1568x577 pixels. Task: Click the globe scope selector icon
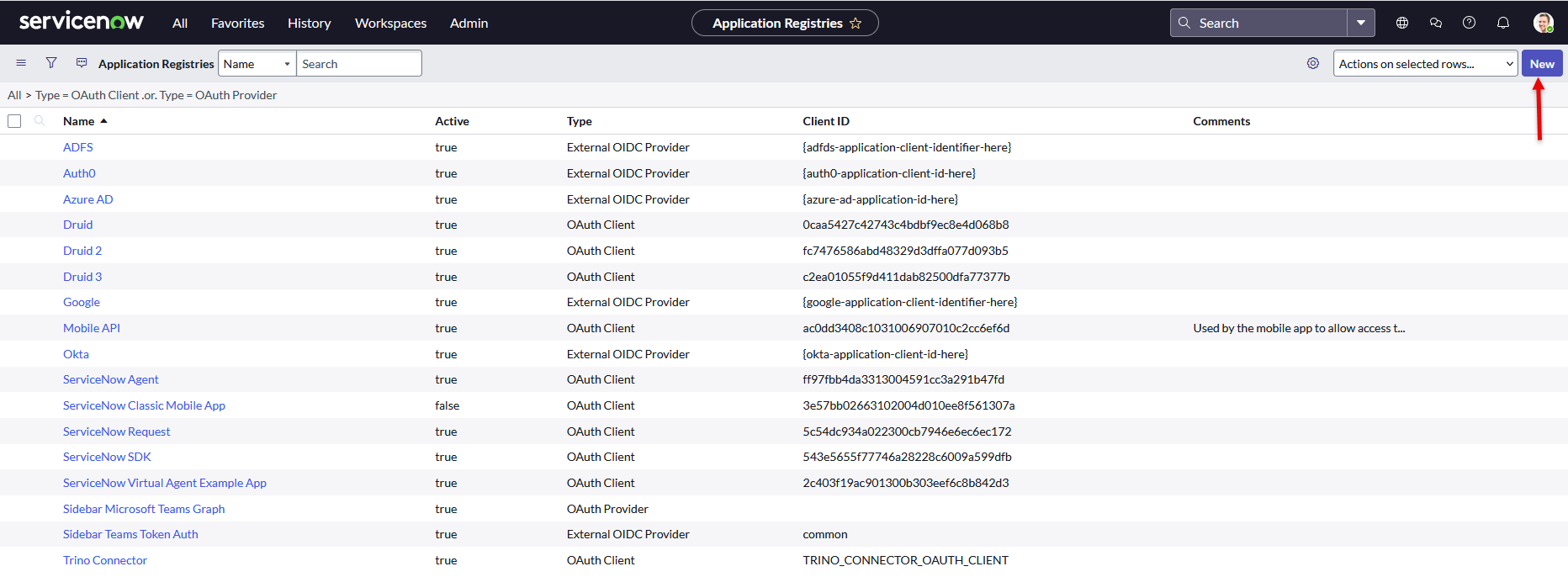[x=1401, y=23]
